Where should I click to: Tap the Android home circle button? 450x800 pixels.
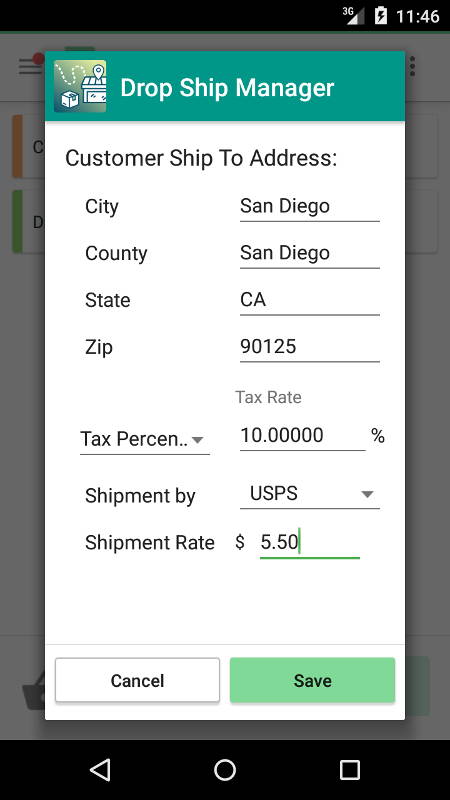pyautogui.click(x=225, y=769)
